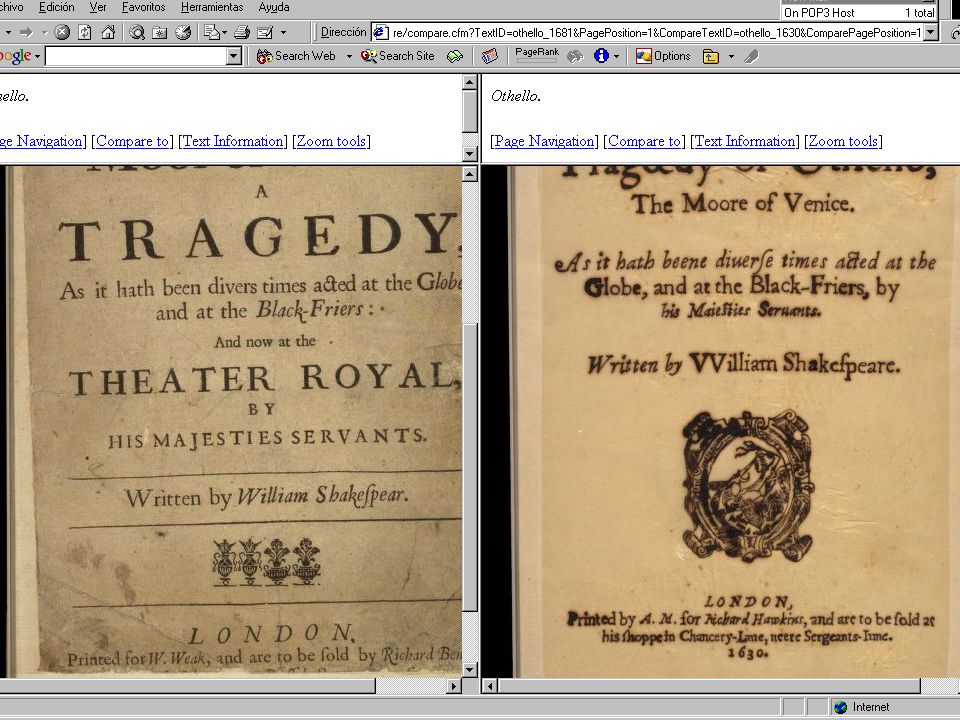Open the Ayuda menu
Screen dimensions: 960x720
tap(274, 7)
